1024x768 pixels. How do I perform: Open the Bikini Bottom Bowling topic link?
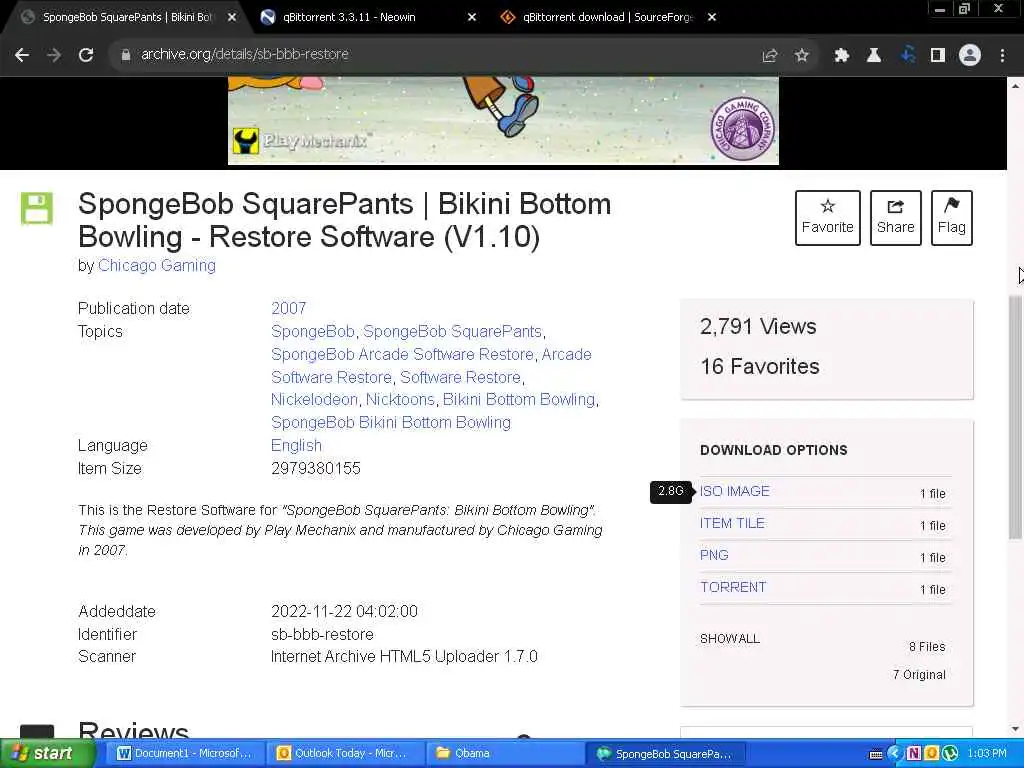519,399
